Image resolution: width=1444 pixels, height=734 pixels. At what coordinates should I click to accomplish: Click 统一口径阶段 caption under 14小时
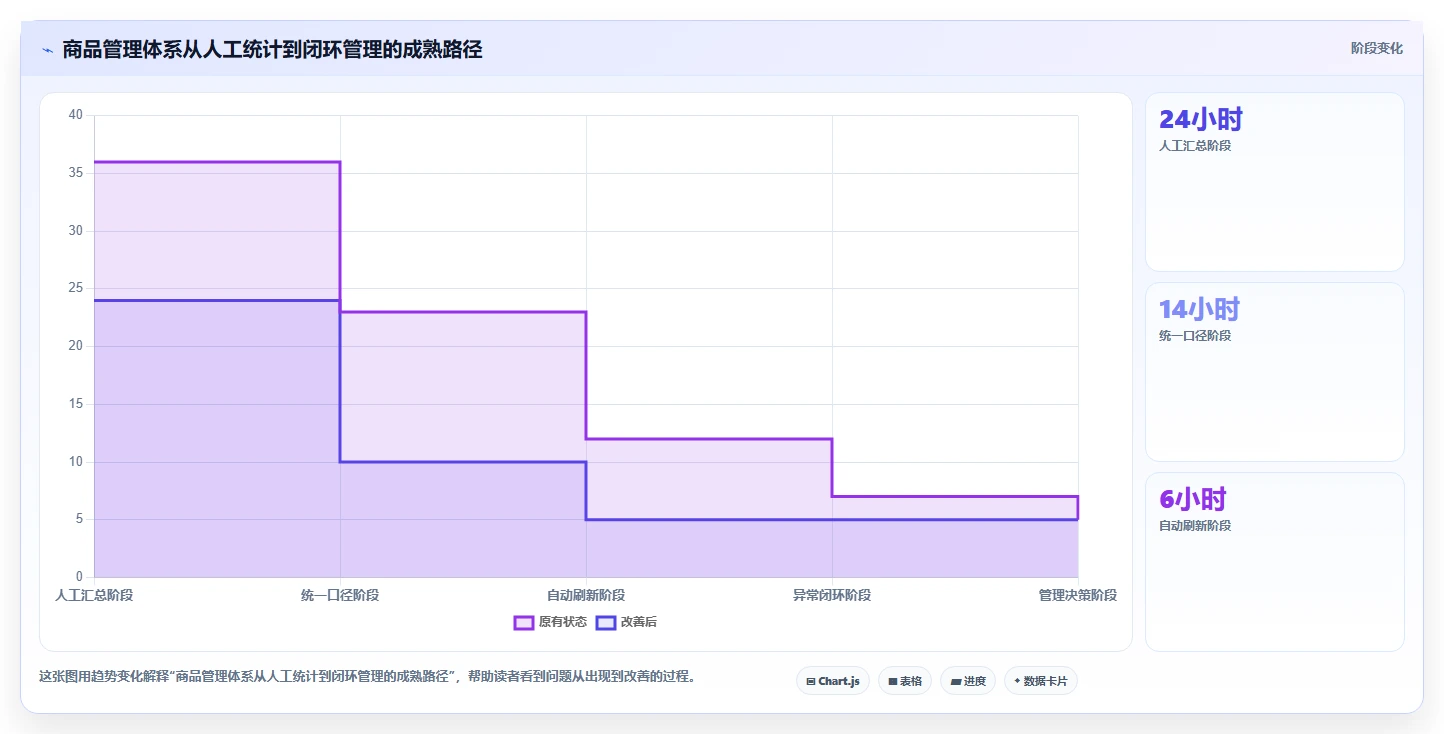click(1195, 336)
